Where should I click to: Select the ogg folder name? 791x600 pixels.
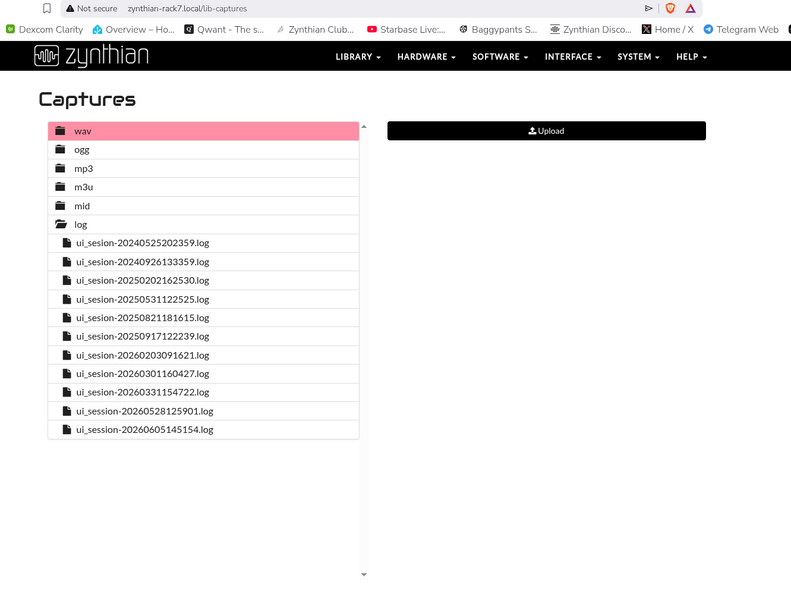pyautogui.click(x=82, y=150)
